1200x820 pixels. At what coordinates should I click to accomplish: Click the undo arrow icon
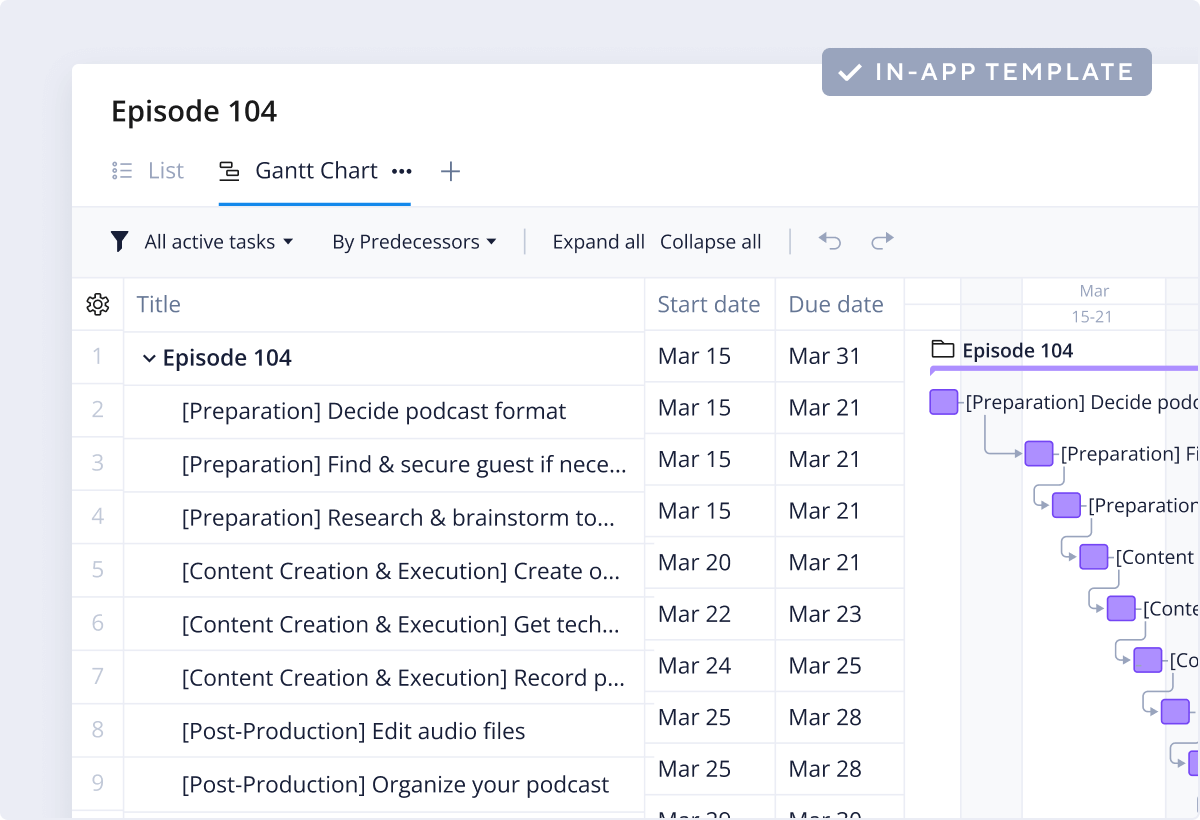pyautogui.click(x=829, y=240)
